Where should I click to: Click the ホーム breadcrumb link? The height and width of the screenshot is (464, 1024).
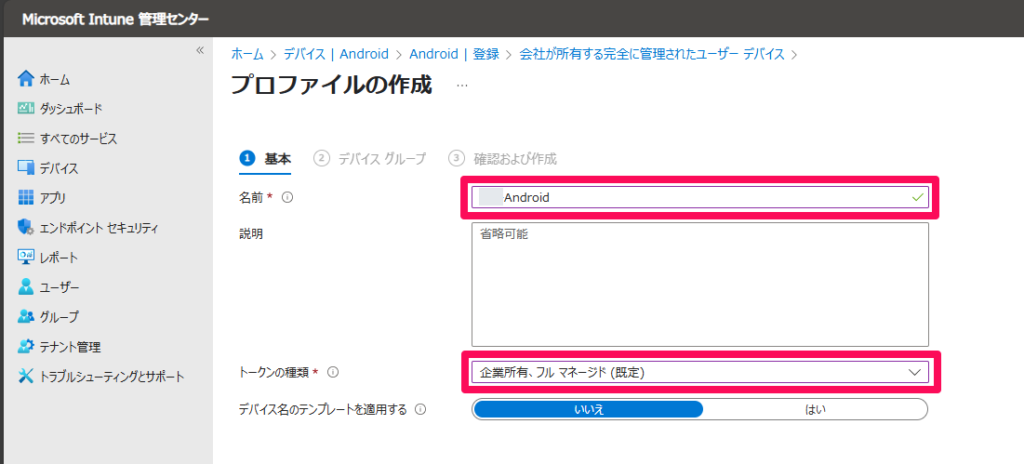click(x=248, y=54)
